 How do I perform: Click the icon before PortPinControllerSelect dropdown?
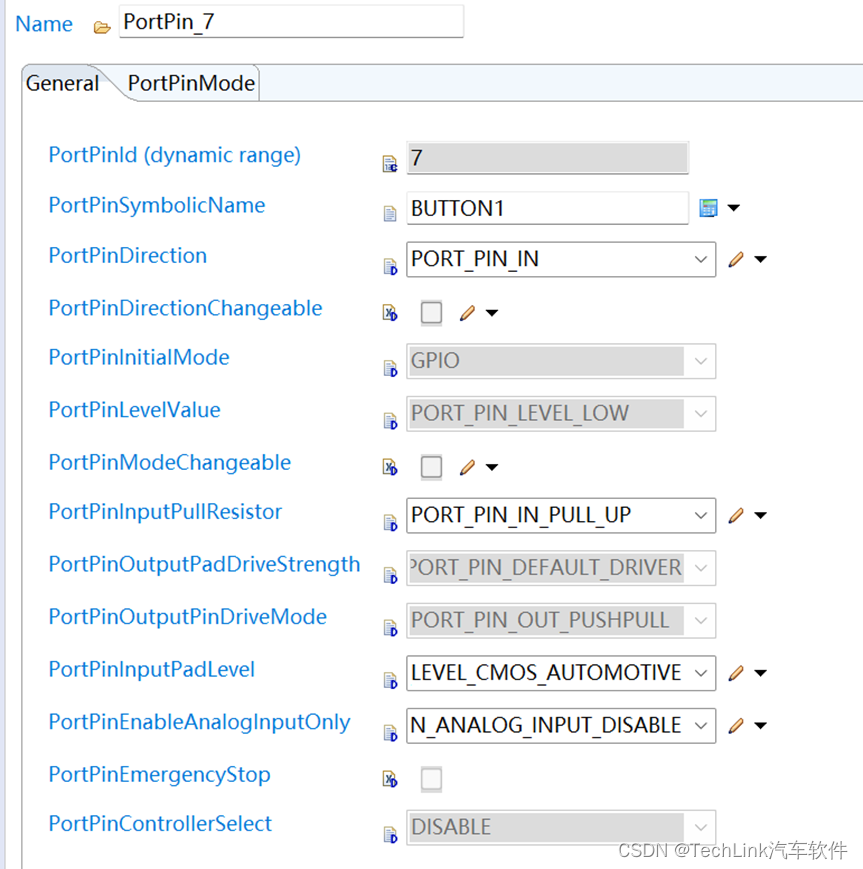[x=391, y=834]
